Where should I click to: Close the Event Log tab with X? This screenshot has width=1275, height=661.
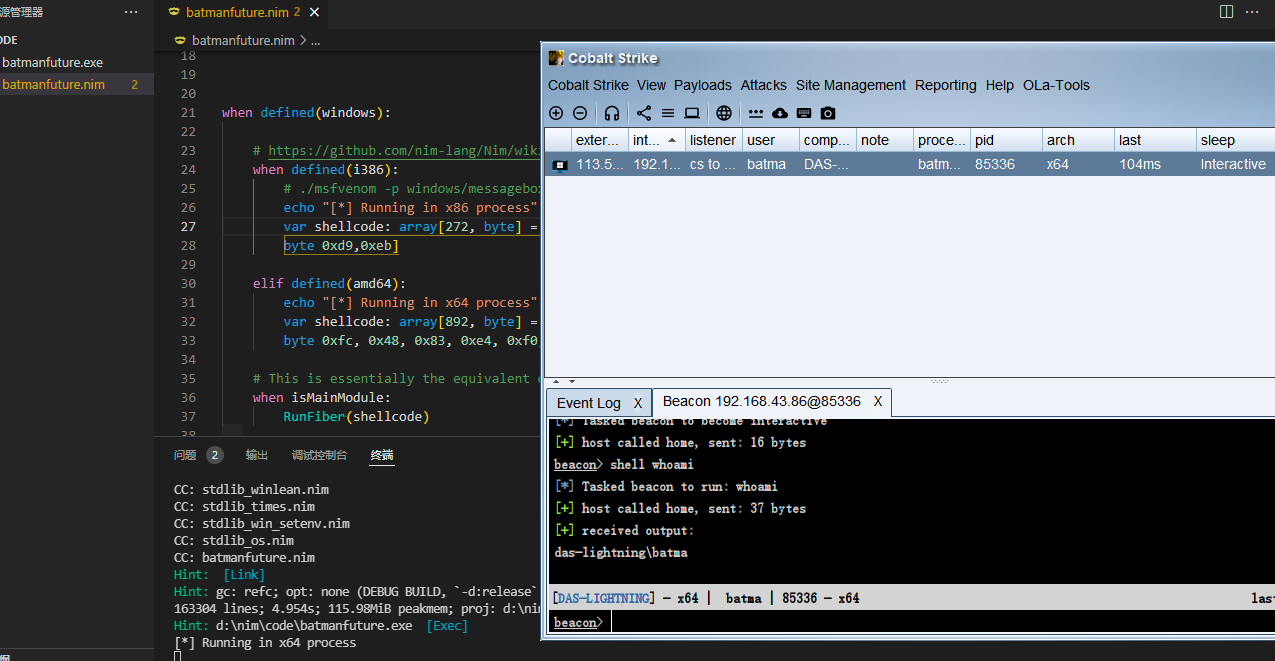(x=638, y=403)
